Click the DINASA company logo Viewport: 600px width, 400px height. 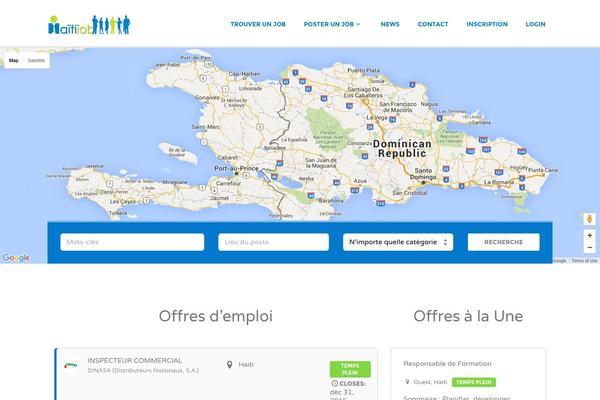[71, 365]
